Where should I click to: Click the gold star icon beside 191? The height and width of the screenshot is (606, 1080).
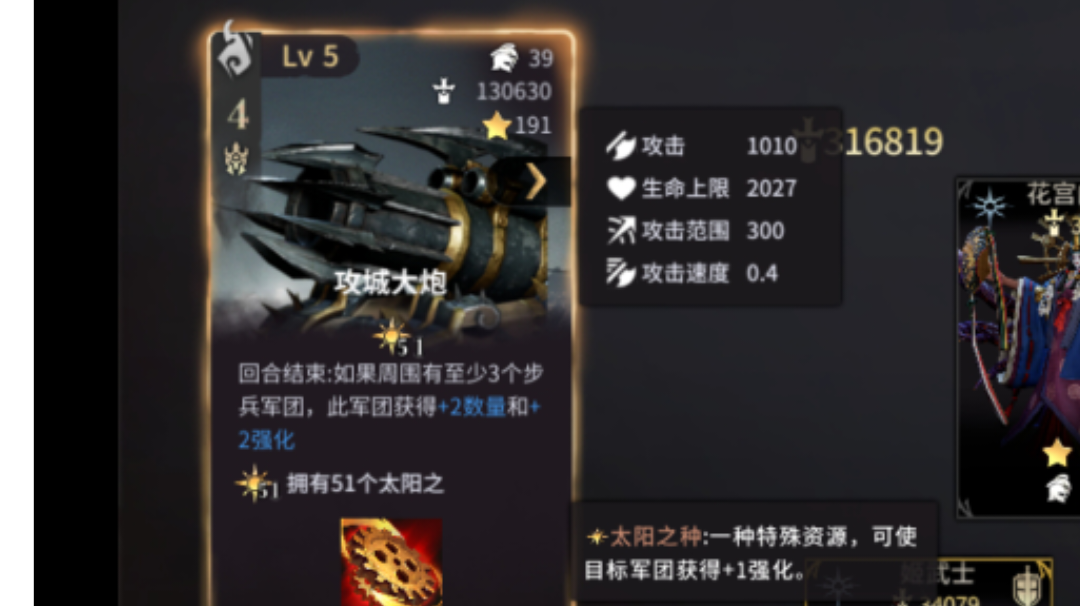tap(497, 125)
